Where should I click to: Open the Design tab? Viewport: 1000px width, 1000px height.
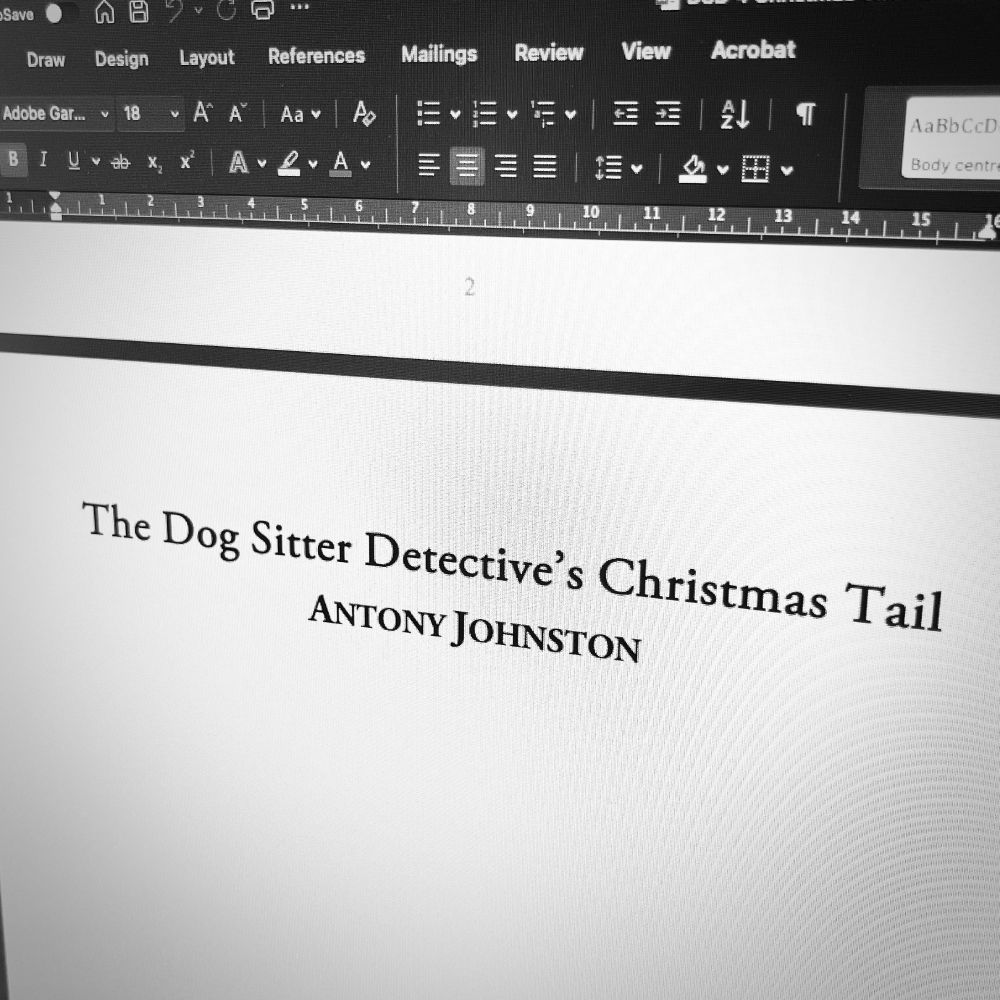[x=121, y=59]
